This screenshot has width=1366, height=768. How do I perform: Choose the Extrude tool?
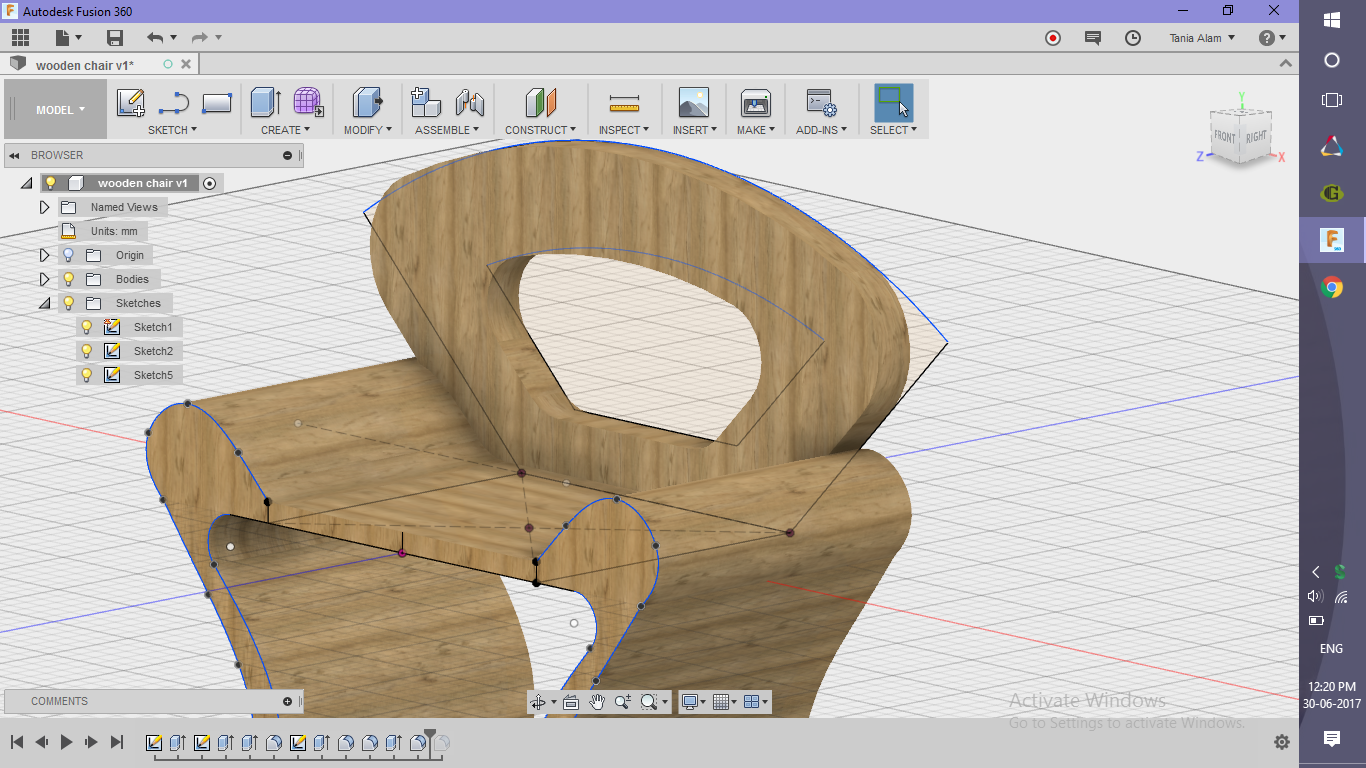[x=265, y=102]
